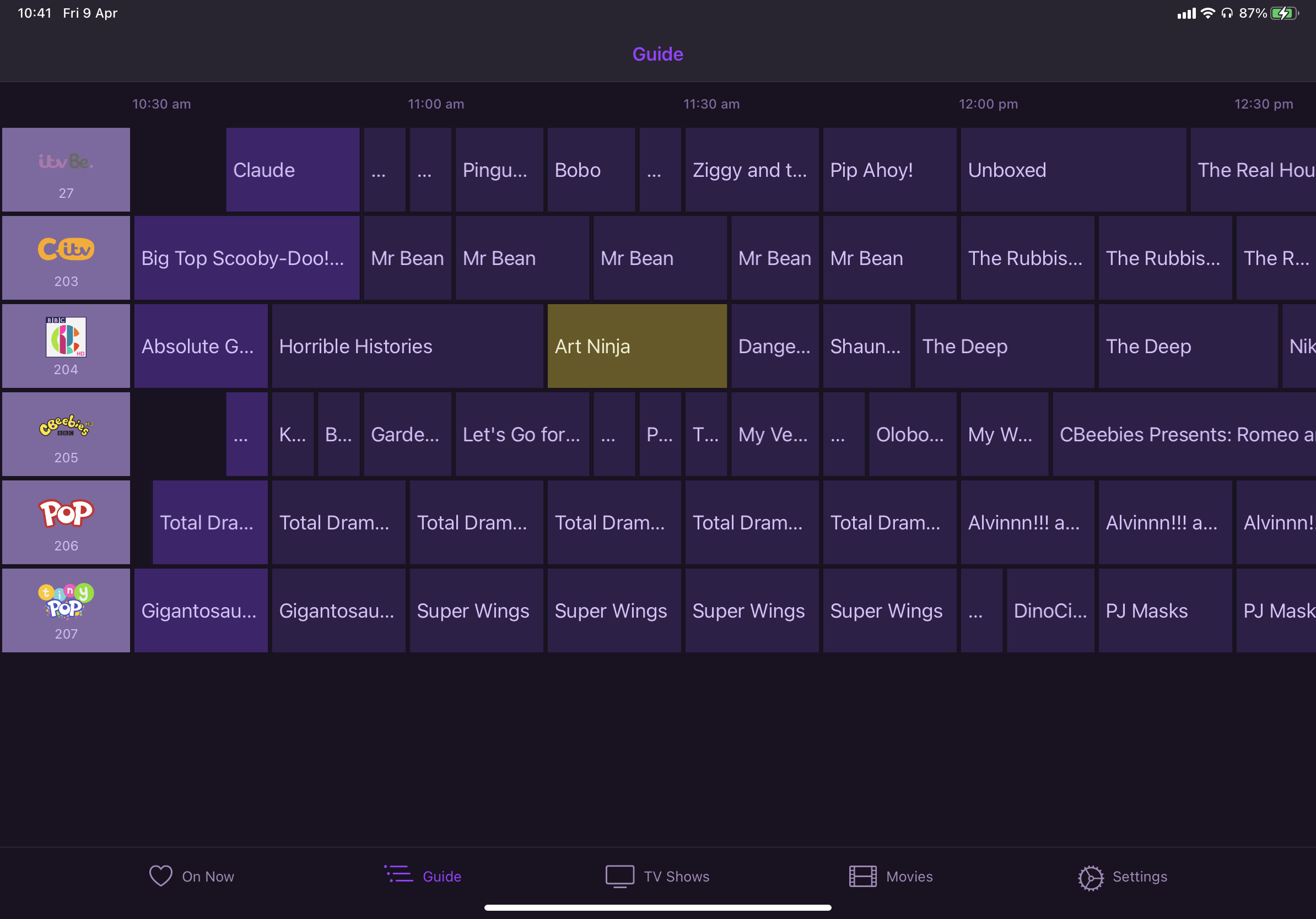Tap the 12:00 pm time marker
The height and width of the screenshot is (919, 1316).
(x=988, y=104)
